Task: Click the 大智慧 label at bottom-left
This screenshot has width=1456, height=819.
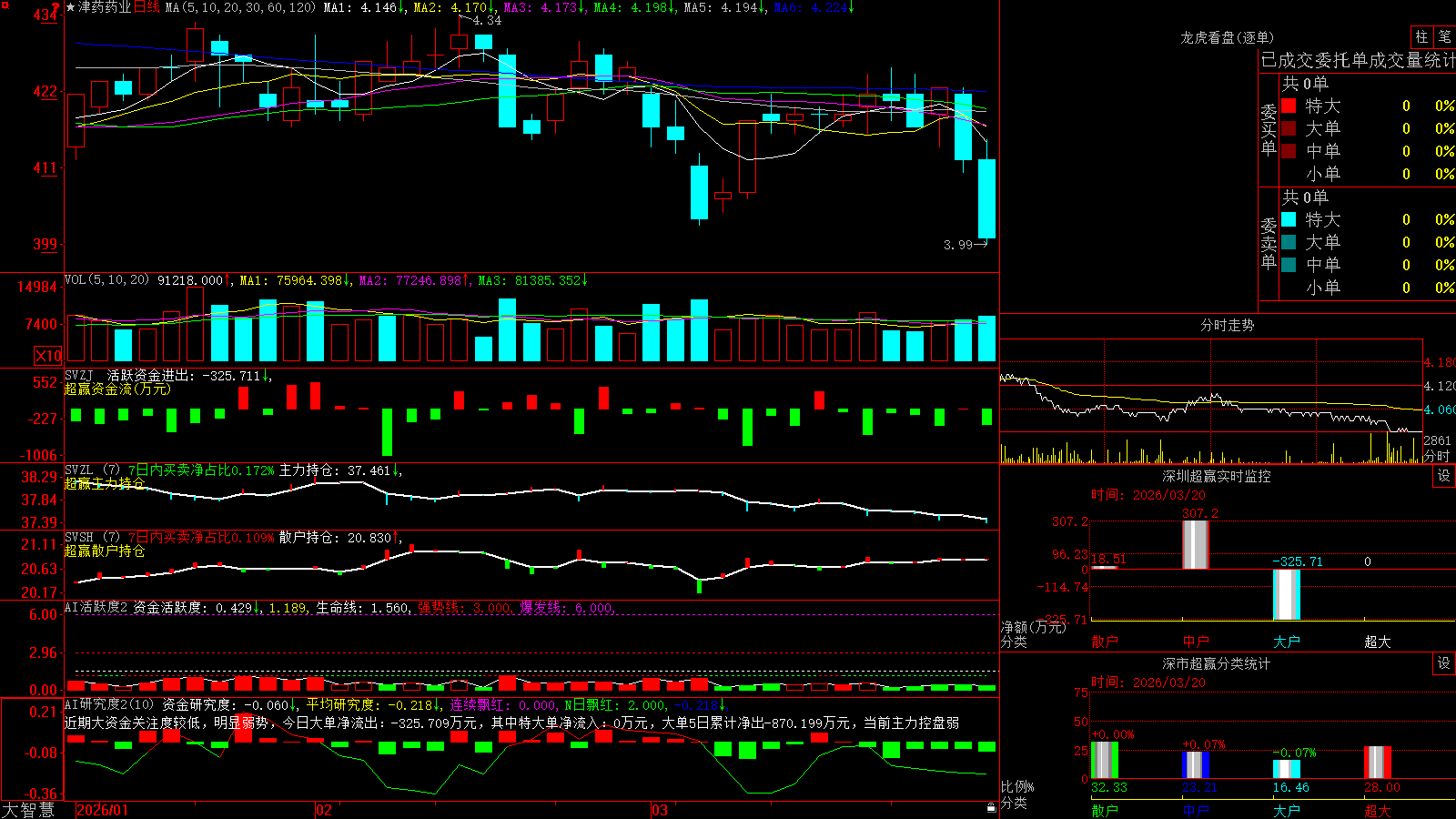Action: tap(28, 810)
